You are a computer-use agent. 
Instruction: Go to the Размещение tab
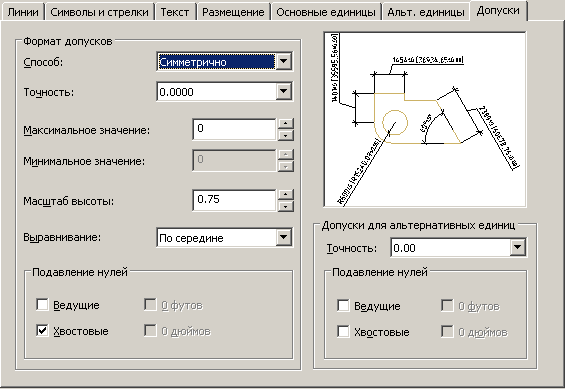click(x=233, y=12)
